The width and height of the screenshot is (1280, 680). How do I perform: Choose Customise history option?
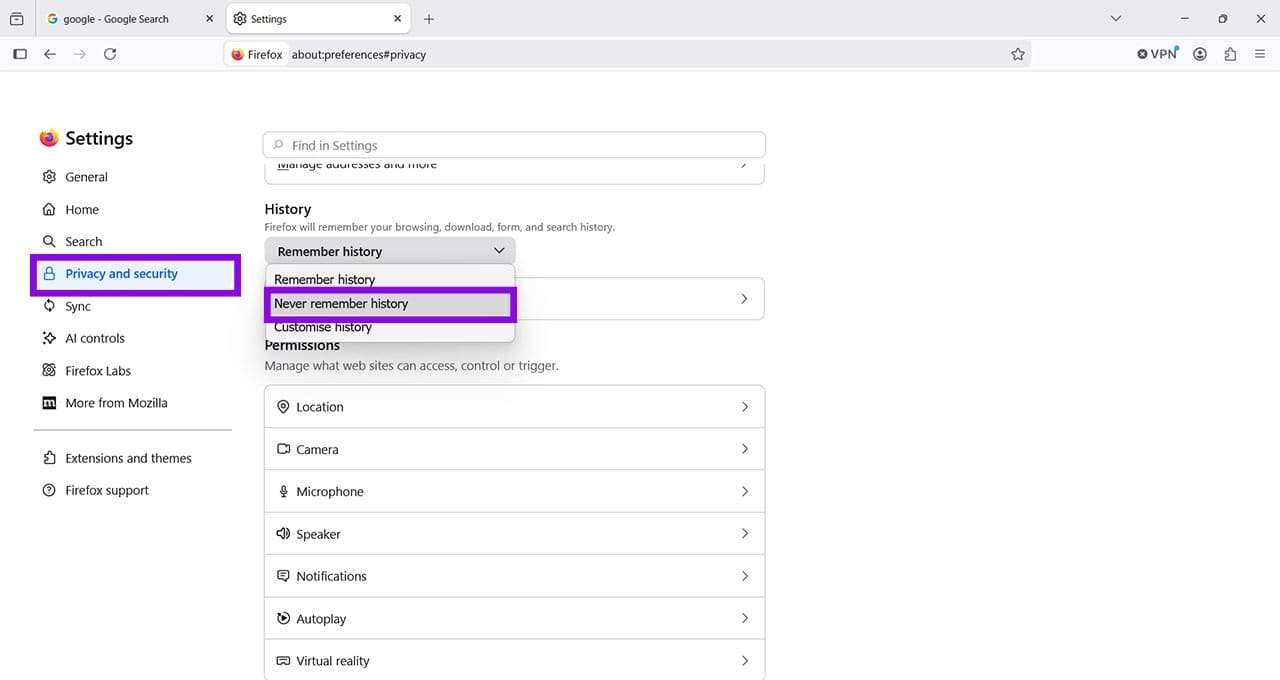point(390,327)
